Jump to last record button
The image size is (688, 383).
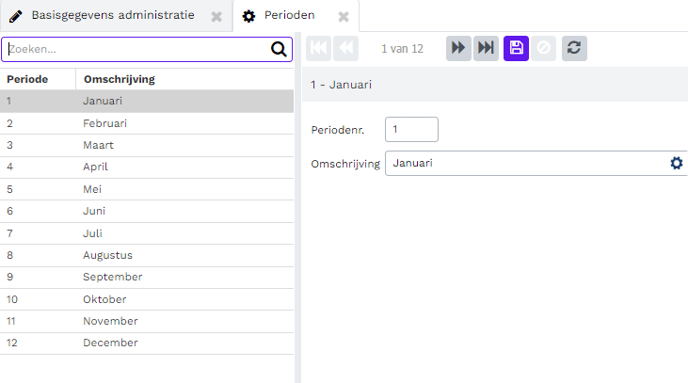(486, 48)
